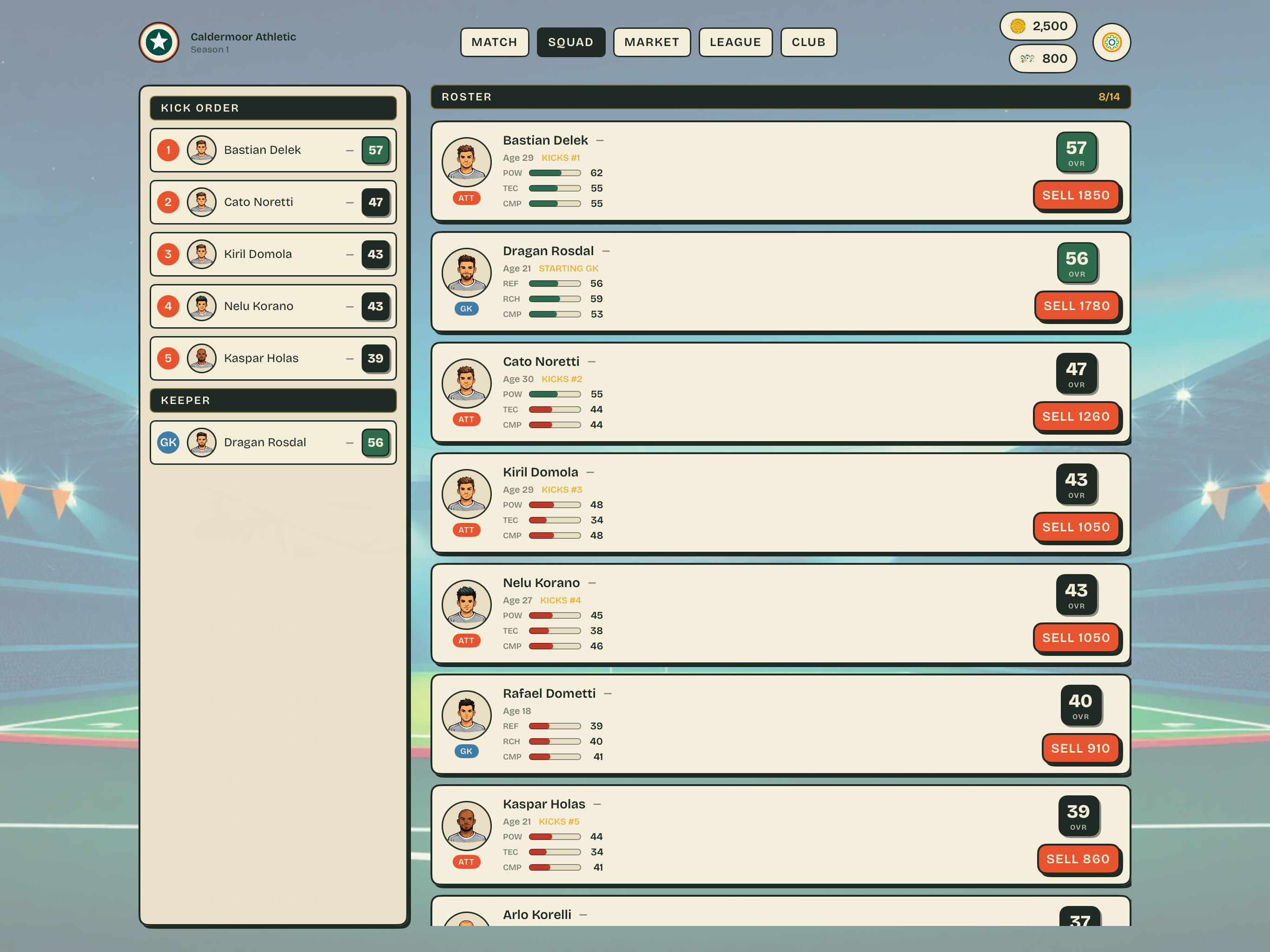1270x952 pixels.
Task: Sell Kaspar Holas for 860
Action: point(1078,859)
